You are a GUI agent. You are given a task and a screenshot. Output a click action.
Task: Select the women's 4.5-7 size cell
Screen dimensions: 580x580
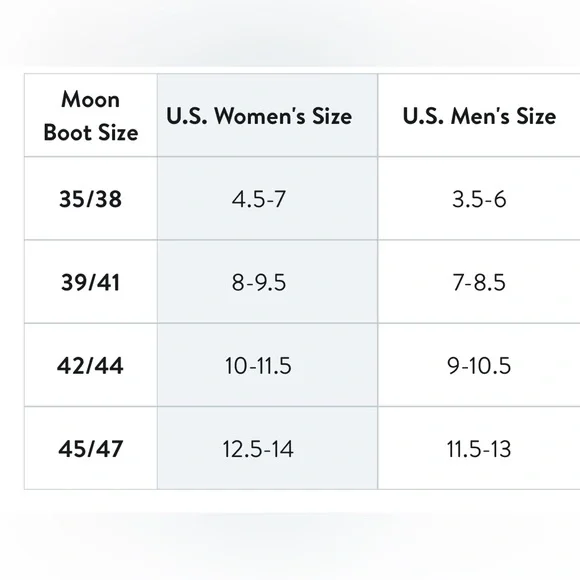coord(267,198)
